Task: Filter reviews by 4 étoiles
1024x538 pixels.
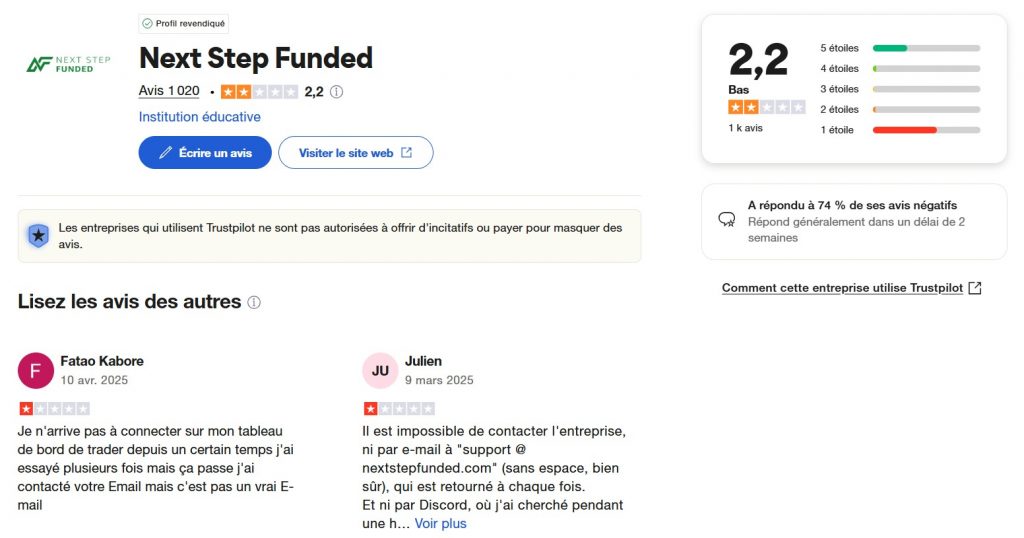Action: (x=839, y=69)
